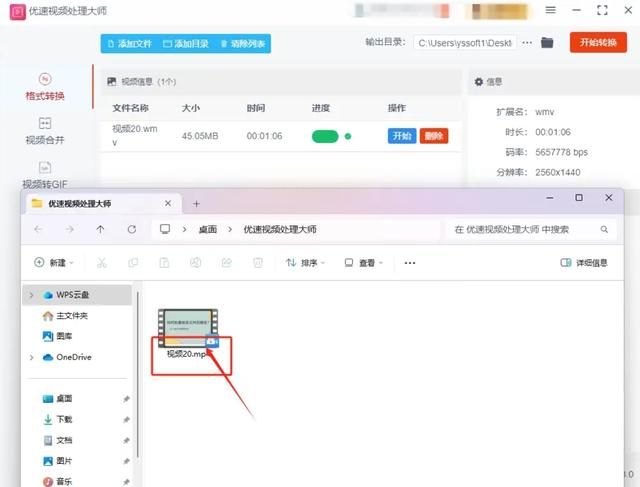
Task: Click the red 开始转换 button
Action: tap(598, 42)
